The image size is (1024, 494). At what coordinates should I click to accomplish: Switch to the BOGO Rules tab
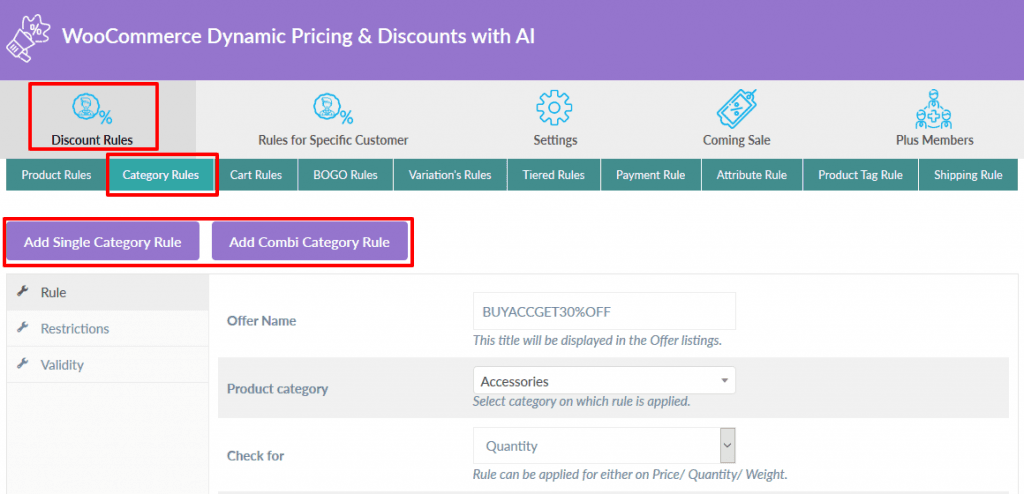(345, 175)
